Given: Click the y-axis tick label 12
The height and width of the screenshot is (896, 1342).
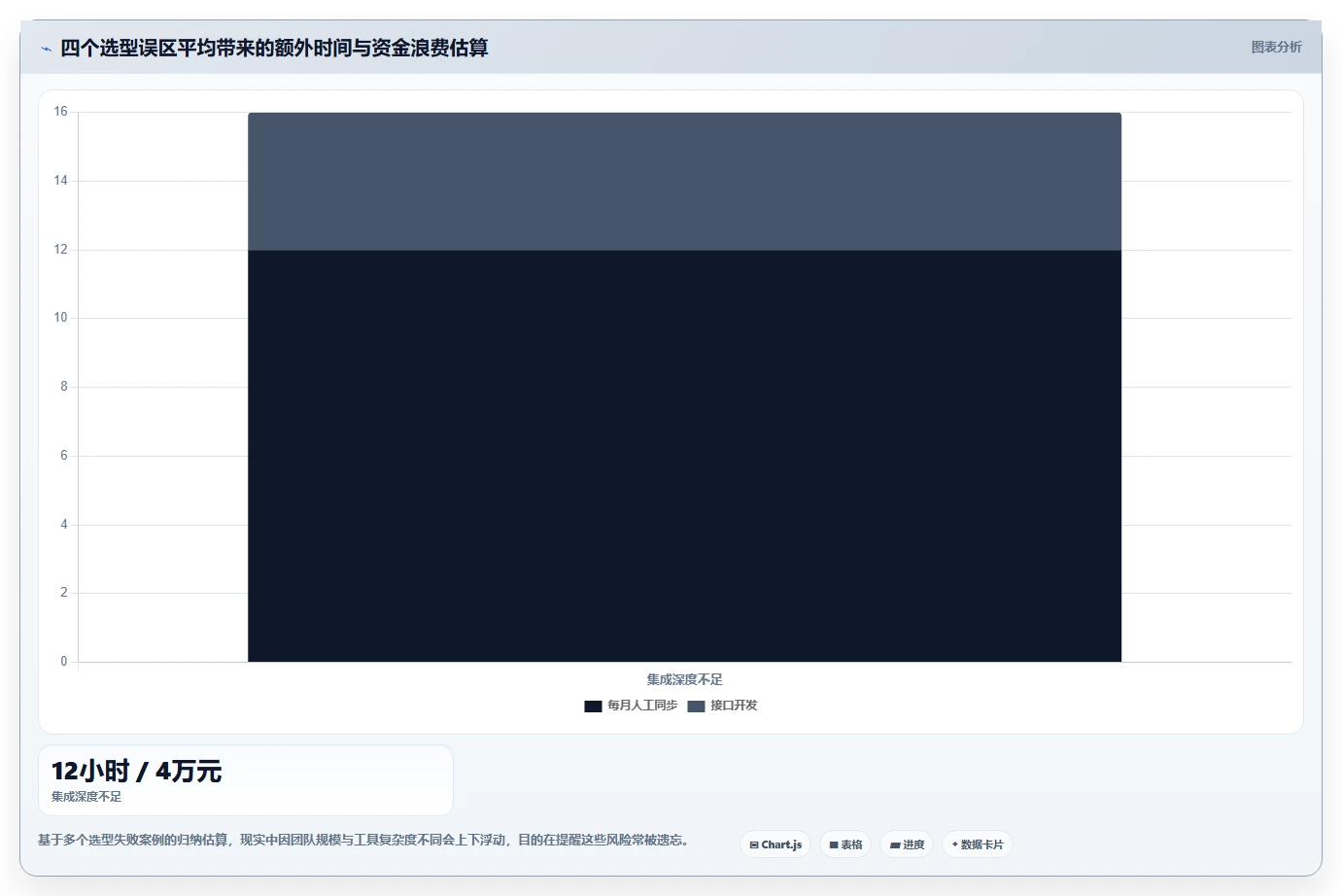Looking at the screenshot, I should pos(61,250).
